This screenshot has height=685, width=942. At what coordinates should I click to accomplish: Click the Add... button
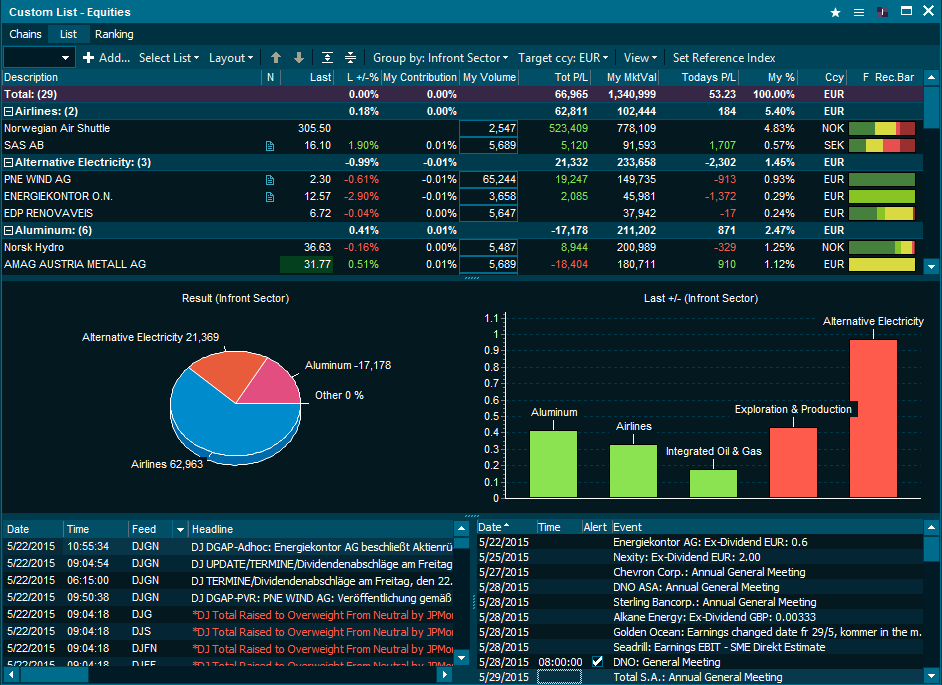[106, 58]
